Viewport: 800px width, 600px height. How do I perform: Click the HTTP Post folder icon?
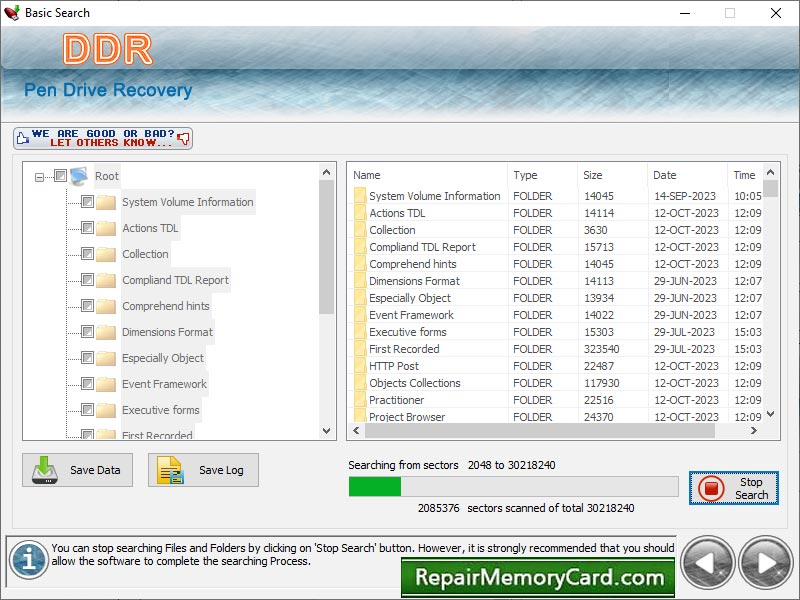coord(359,366)
